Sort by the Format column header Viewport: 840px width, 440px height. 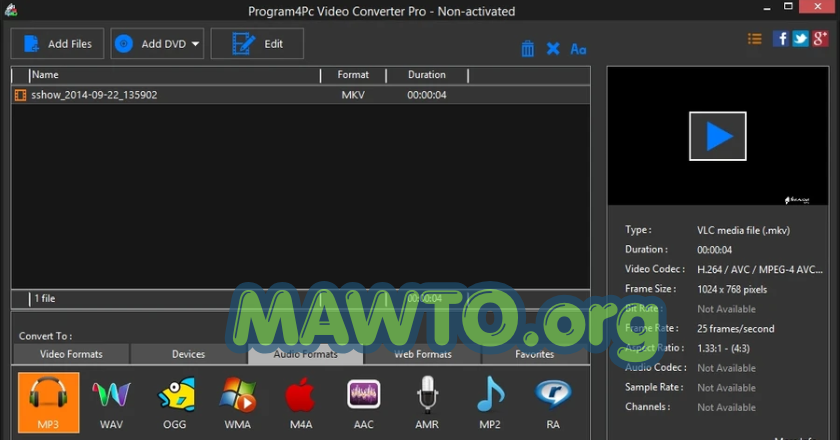point(353,75)
